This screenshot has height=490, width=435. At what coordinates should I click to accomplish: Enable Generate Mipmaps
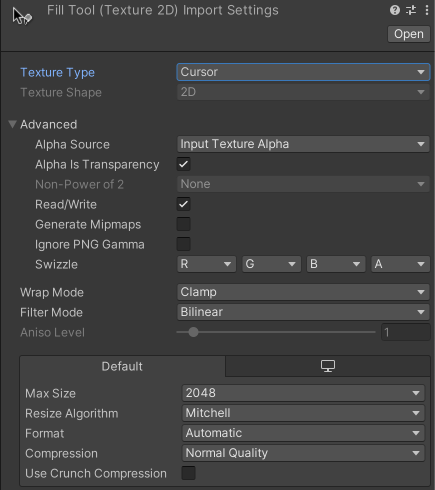(184, 224)
